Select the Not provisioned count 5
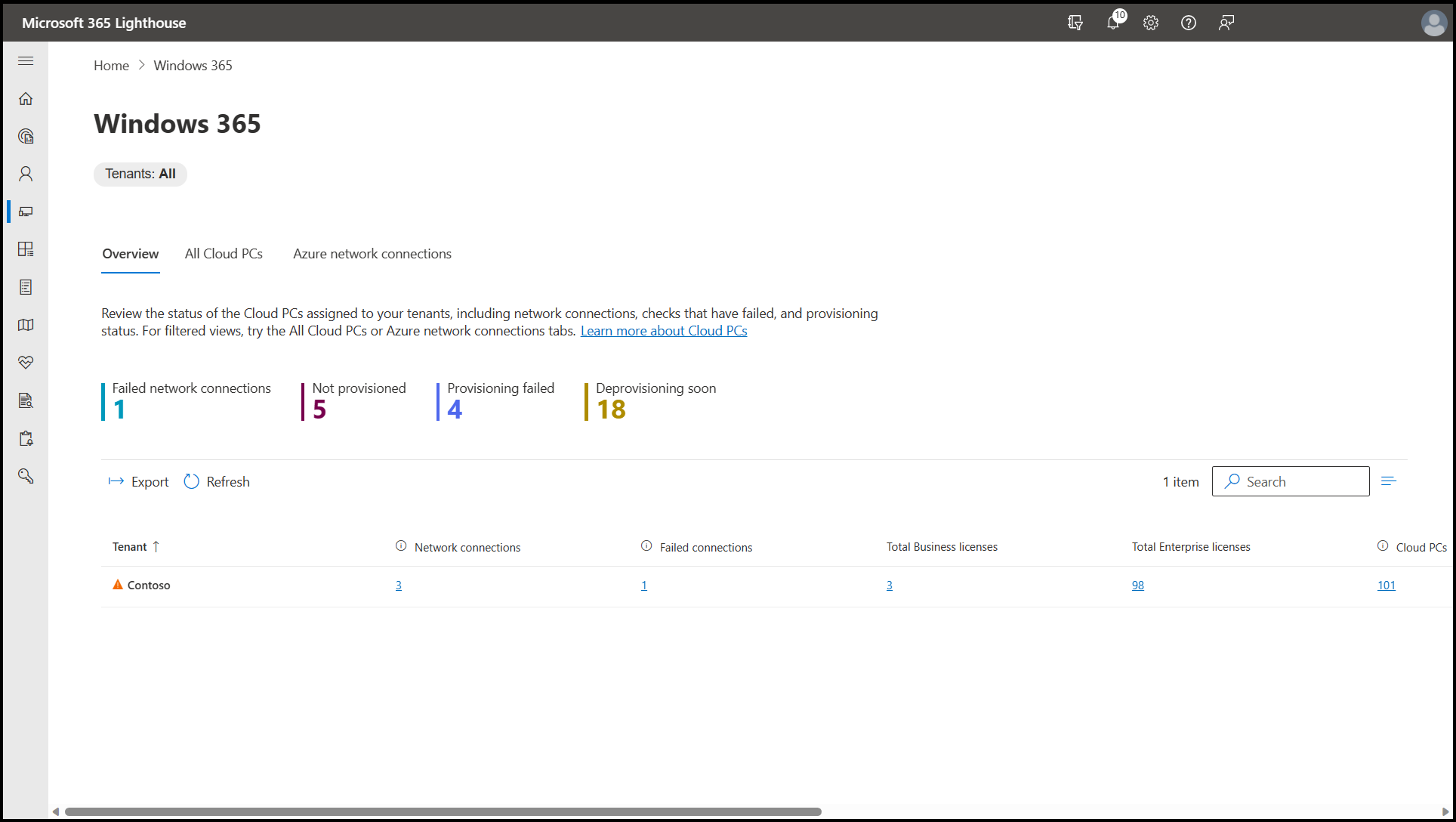1456x822 pixels. 319,409
